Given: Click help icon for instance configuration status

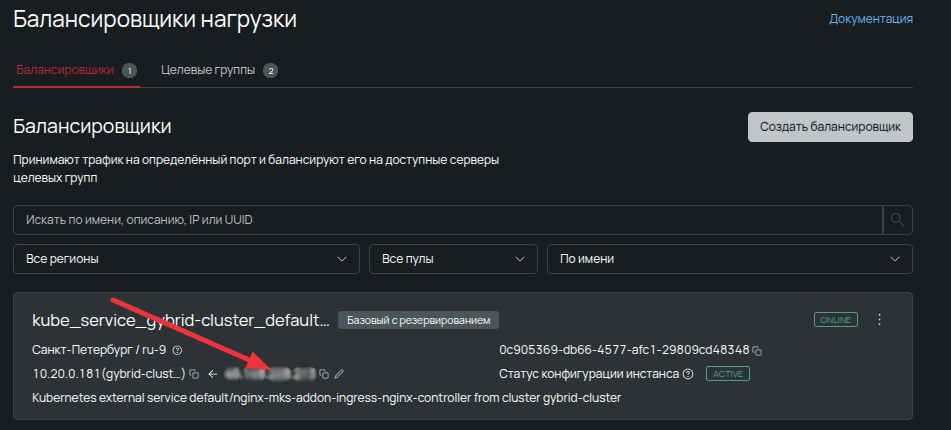Looking at the screenshot, I should tap(688, 374).
